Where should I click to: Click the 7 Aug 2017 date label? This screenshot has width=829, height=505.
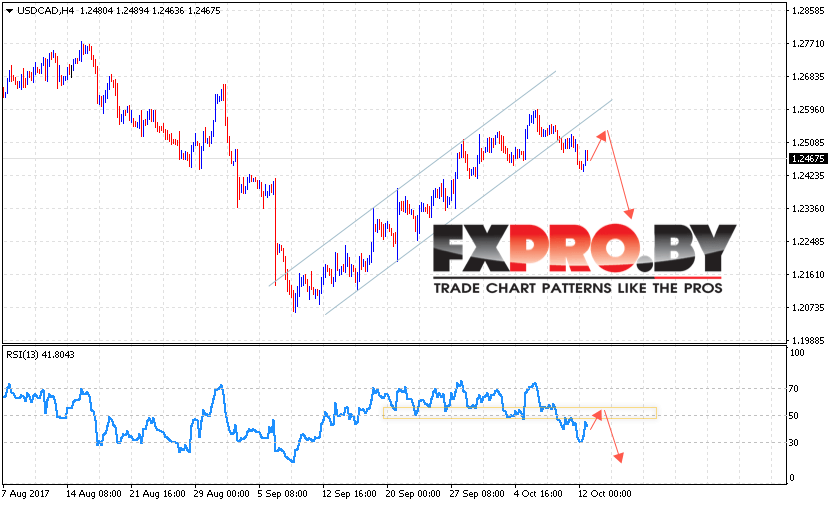25,493
